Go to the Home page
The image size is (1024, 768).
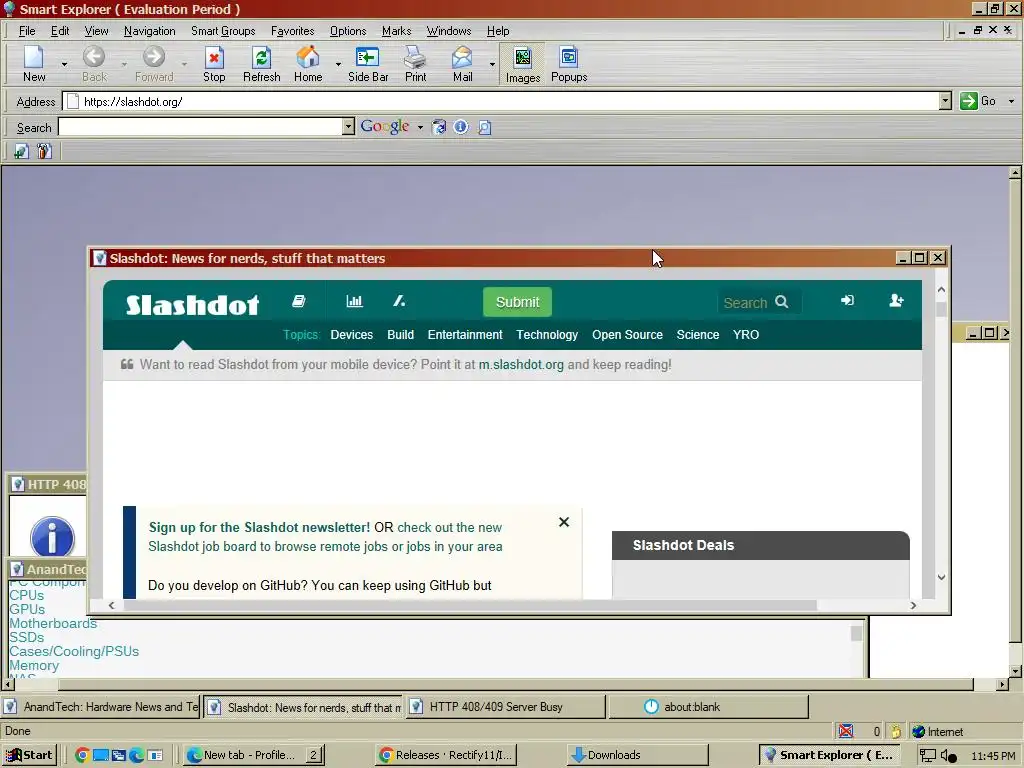[308, 64]
